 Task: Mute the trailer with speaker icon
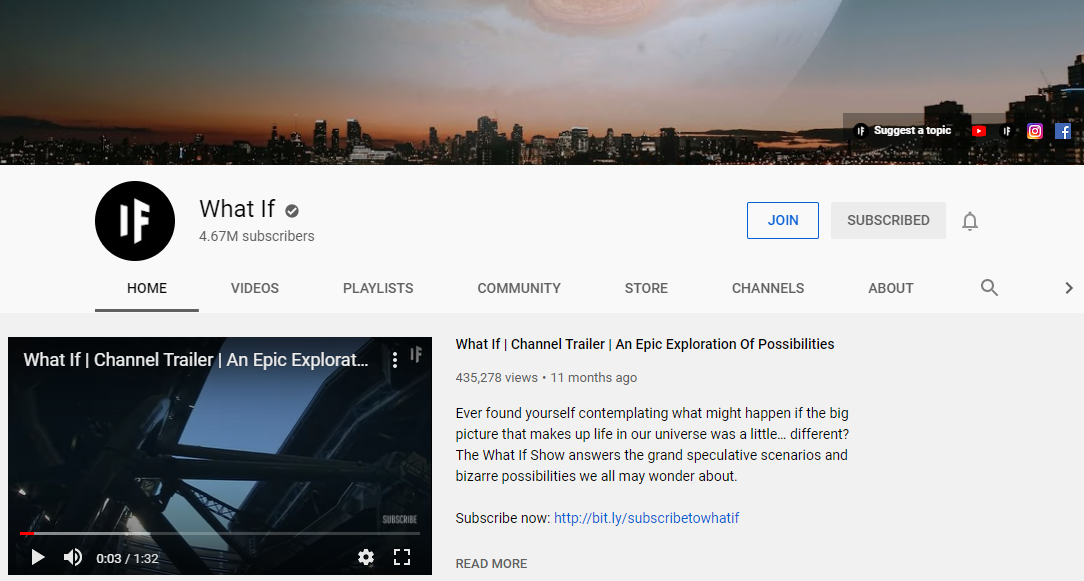pyautogui.click(x=73, y=557)
